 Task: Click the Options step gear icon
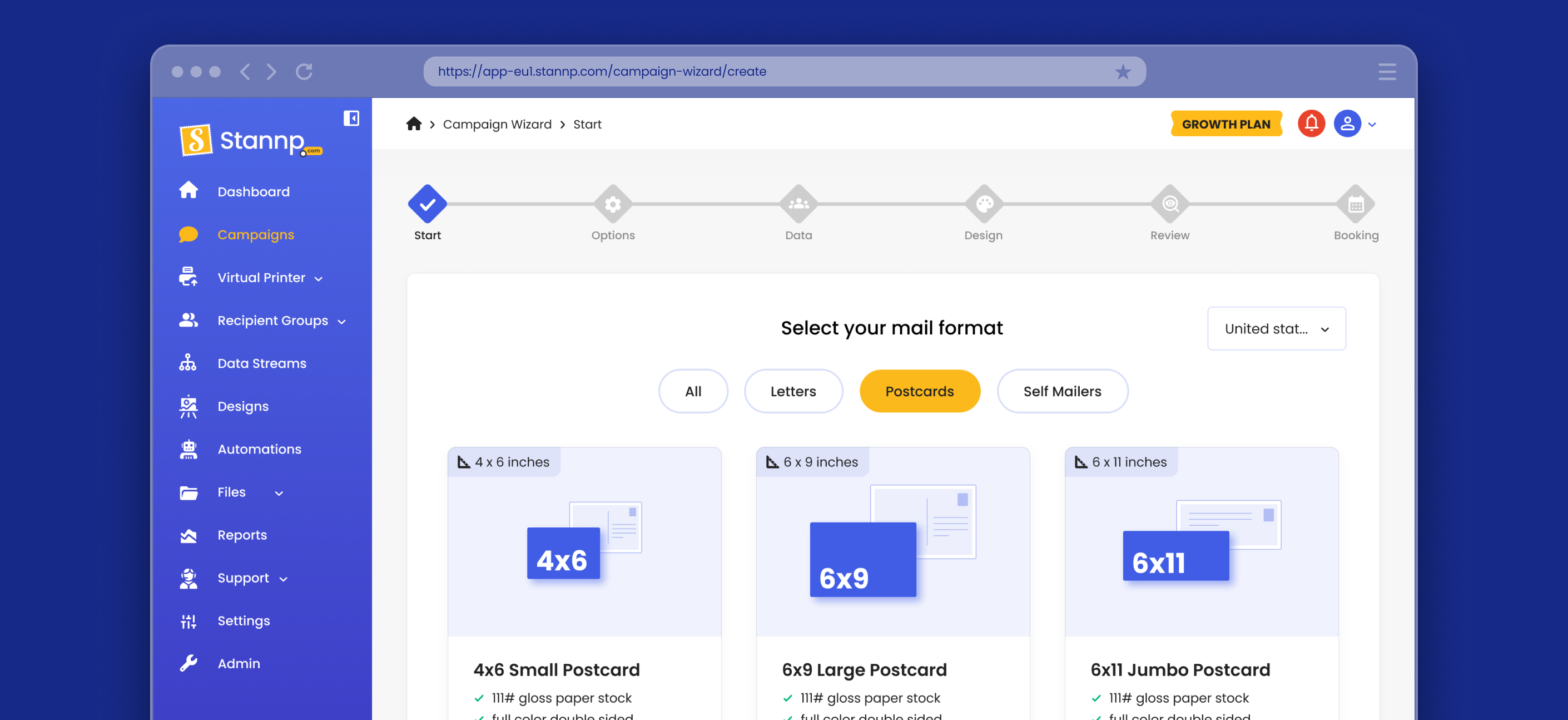pyautogui.click(x=612, y=204)
